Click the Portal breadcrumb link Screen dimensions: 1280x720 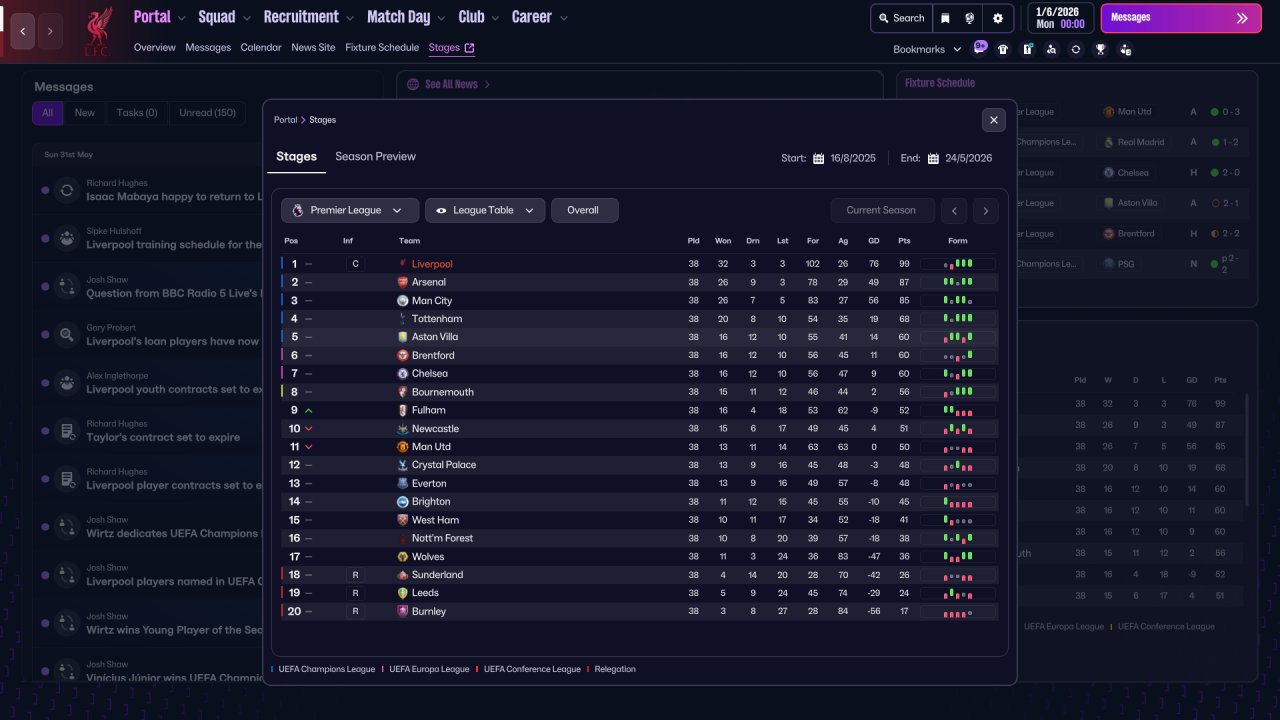[x=286, y=120]
